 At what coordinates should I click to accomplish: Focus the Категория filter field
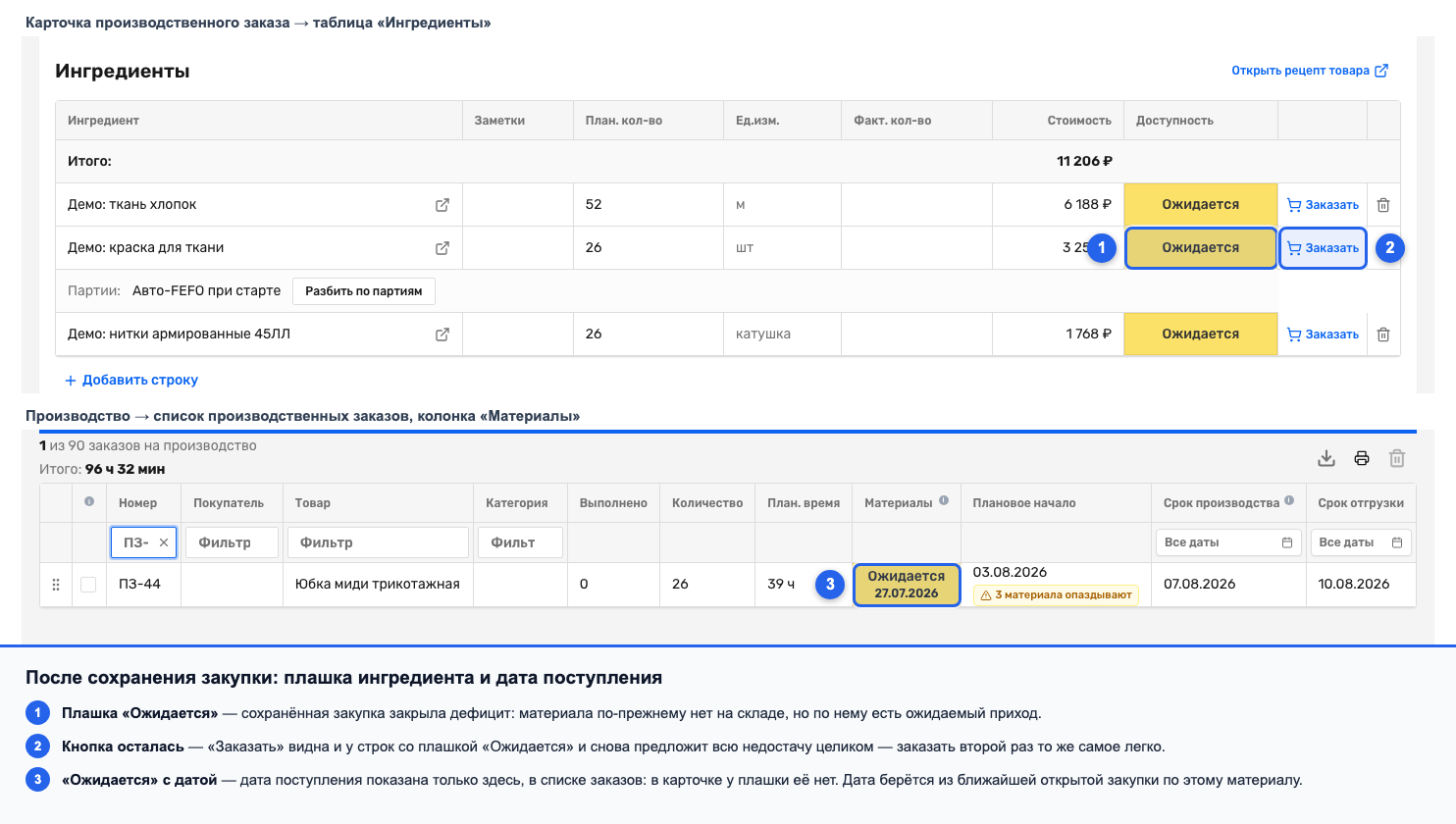(x=520, y=542)
